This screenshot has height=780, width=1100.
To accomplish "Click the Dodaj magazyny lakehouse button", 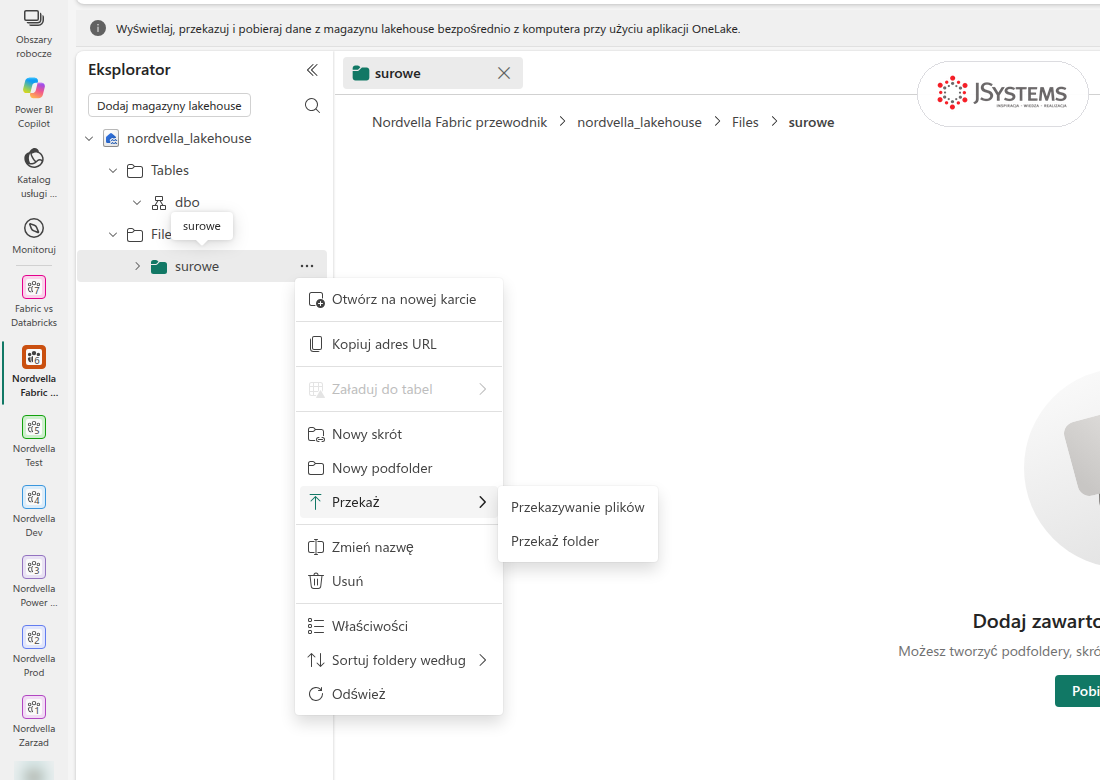I will point(169,105).
